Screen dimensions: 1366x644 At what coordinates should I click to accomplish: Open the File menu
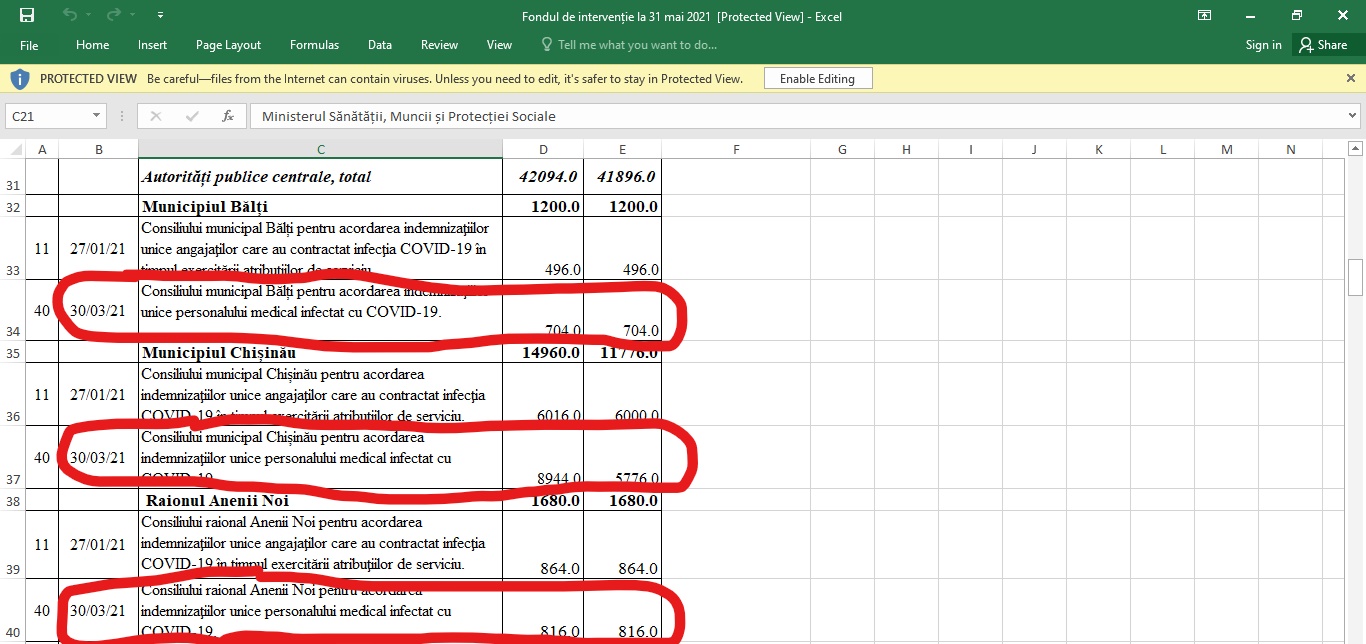[x=29, y=45]
